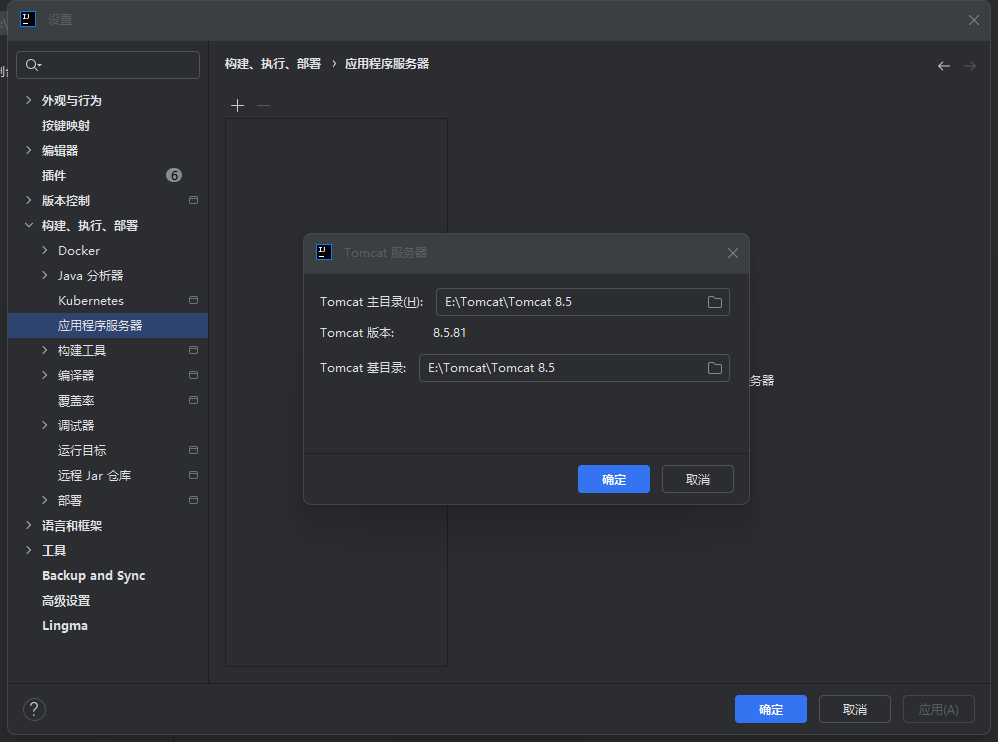Screen dimensions: 998x742
Task: Select 应用程序服务器 in the settings tree
Action: click(100, 325)
